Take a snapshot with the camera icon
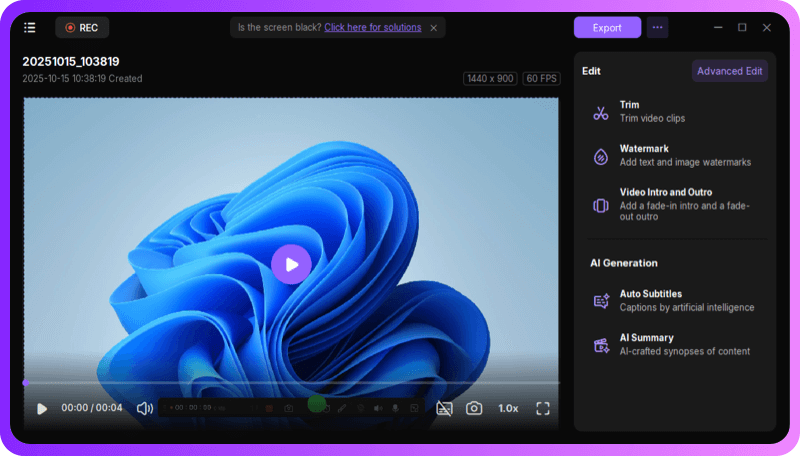Screen dimensions: 800x456 click(474, 408)
